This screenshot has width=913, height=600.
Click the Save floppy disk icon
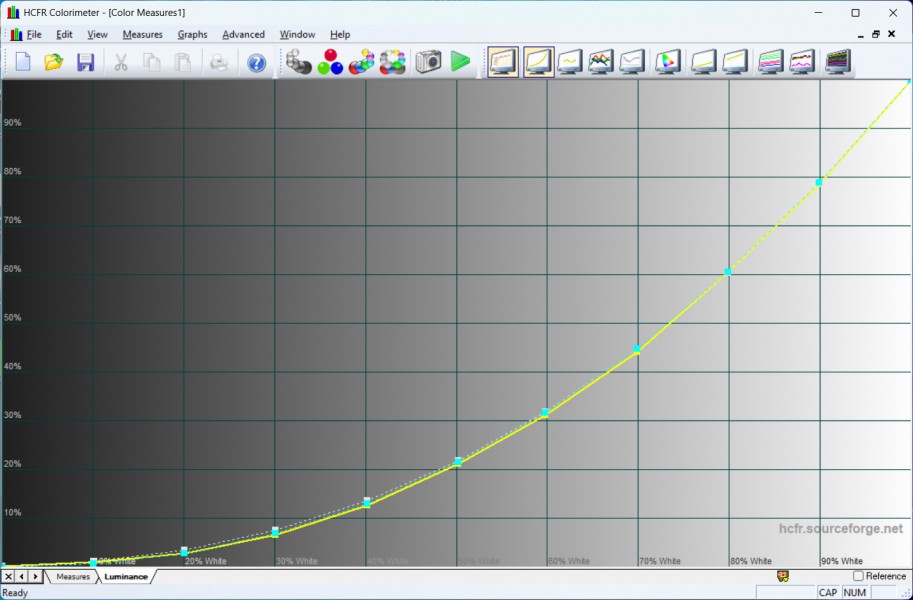point(85,62)
